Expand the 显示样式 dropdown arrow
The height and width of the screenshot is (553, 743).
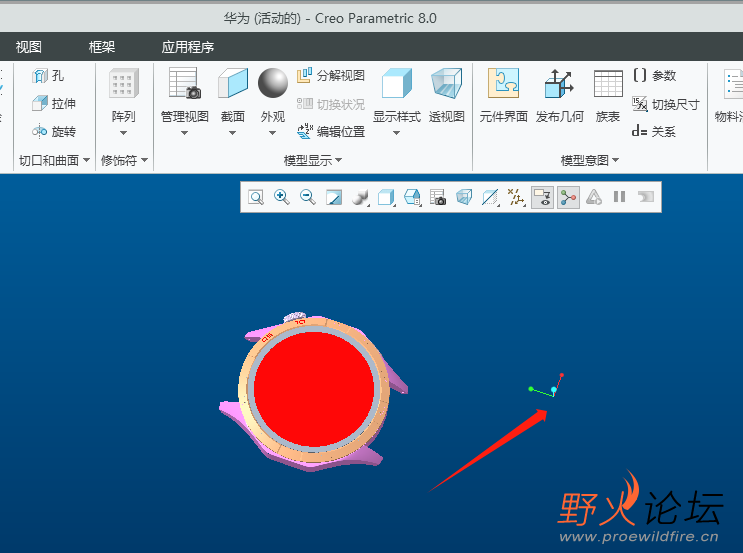[397, 133]
